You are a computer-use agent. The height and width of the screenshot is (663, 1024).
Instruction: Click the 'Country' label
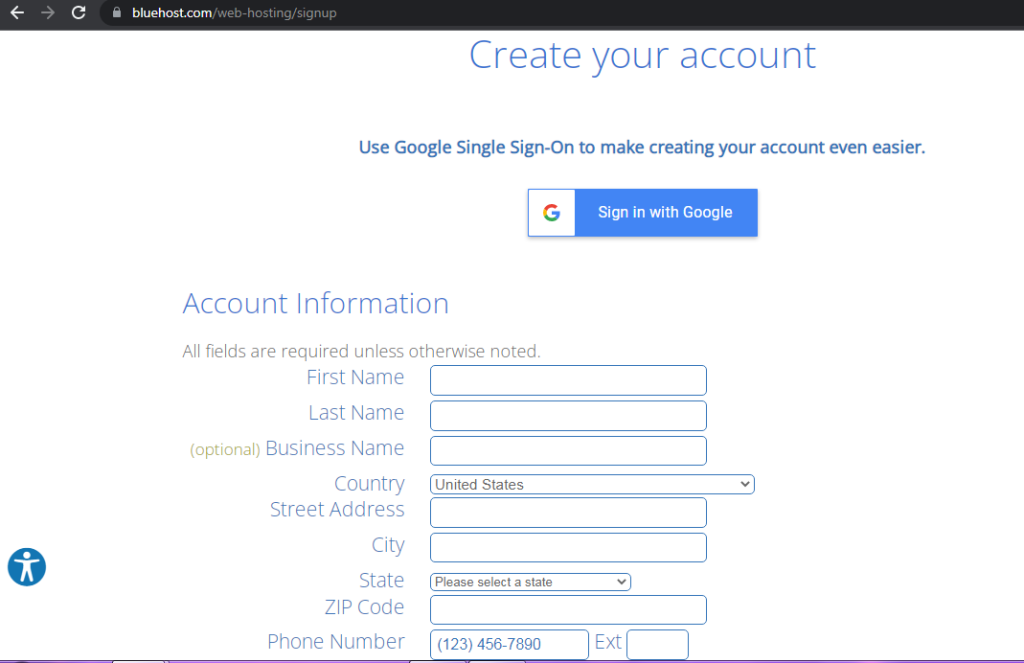click(370, 484)
